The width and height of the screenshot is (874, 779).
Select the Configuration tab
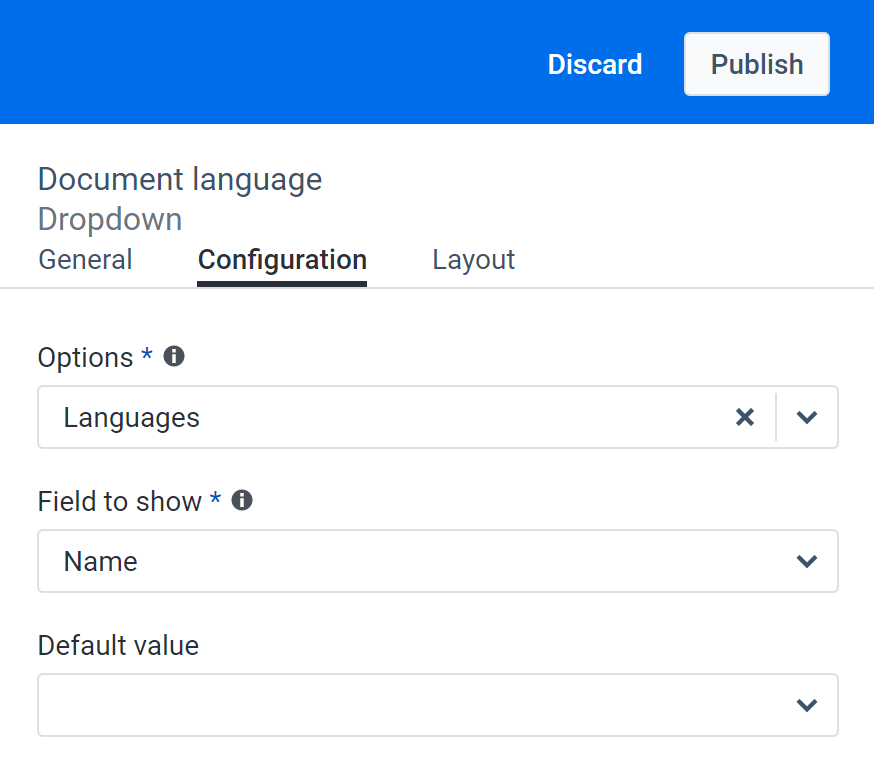click(281, 259)
